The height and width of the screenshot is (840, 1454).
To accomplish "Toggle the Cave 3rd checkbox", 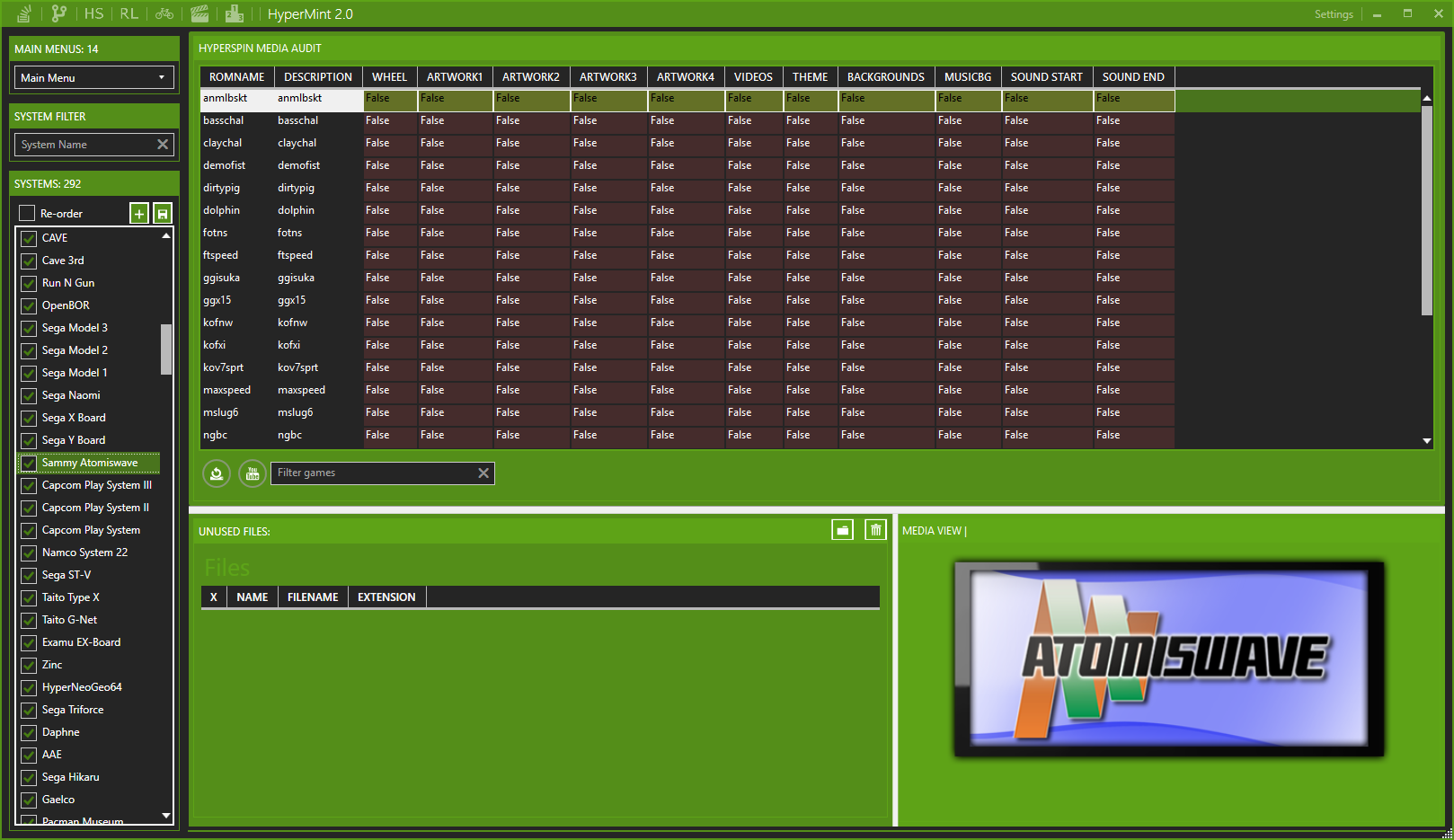I will coord(29,261).
